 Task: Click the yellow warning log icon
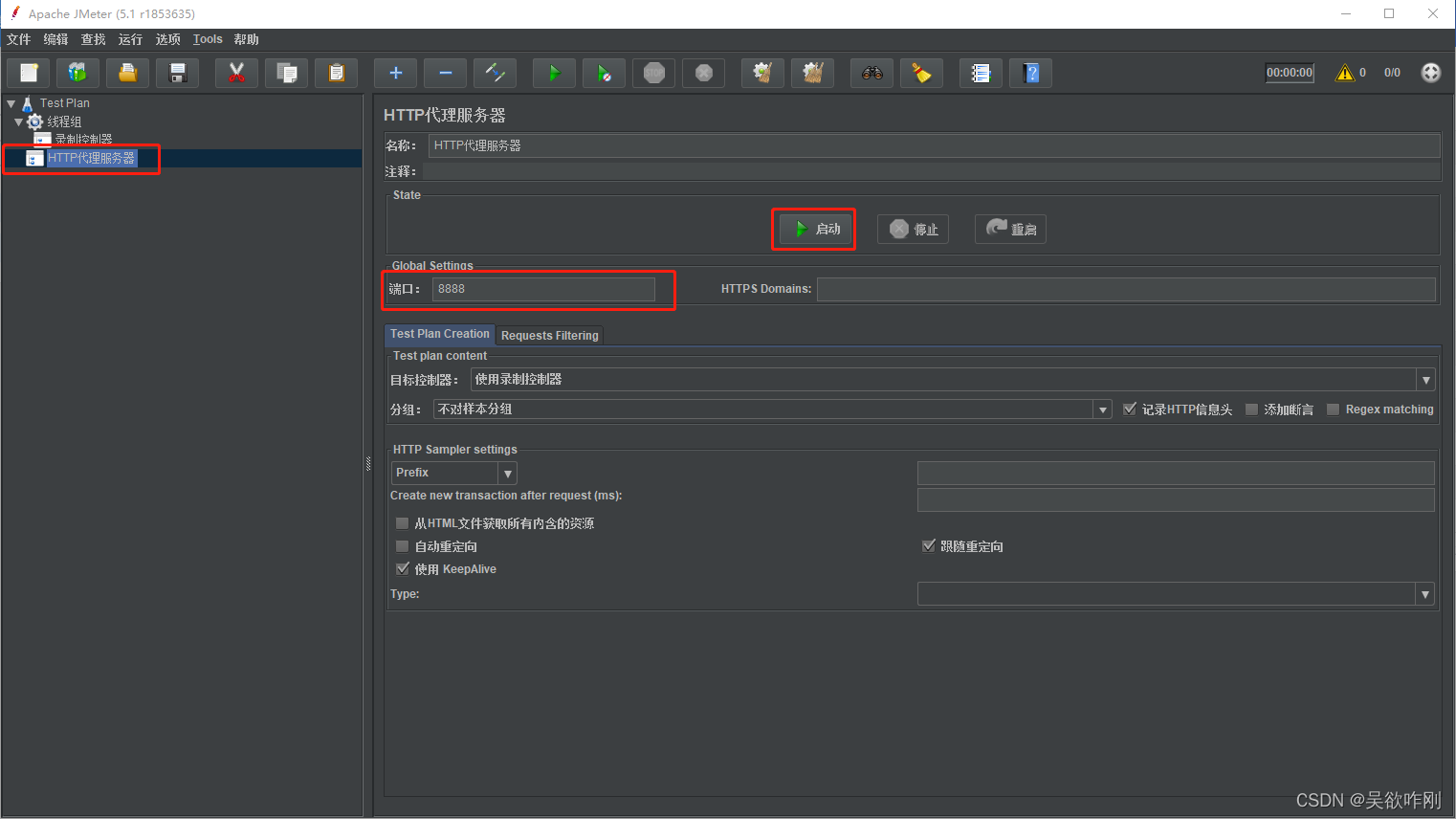click(x=1345, y=73)
